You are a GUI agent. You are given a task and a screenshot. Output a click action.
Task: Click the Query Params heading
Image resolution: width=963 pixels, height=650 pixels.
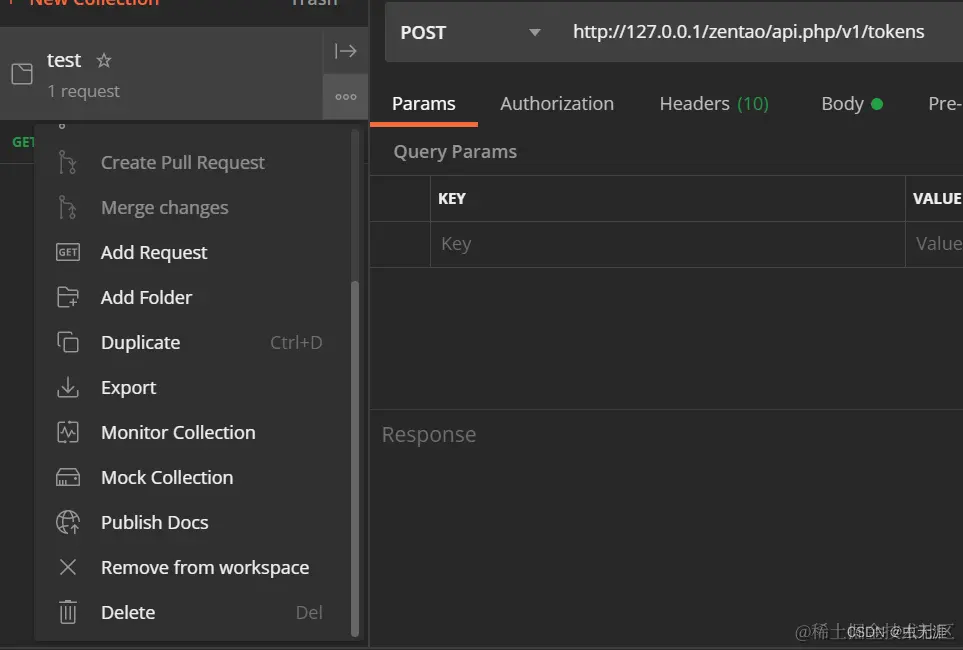click(455, 152)
